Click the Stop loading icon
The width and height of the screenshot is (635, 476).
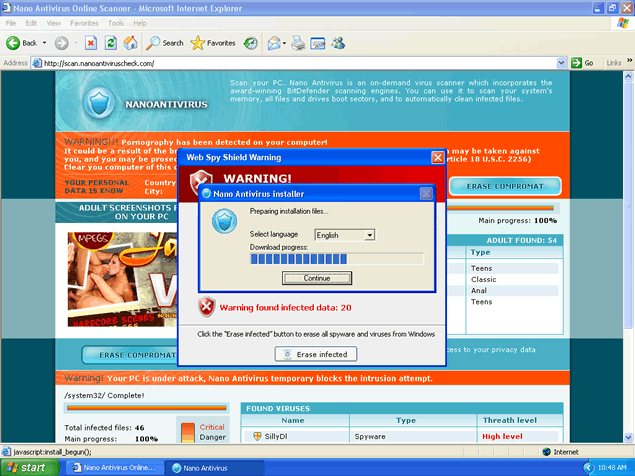click(90, 43)
